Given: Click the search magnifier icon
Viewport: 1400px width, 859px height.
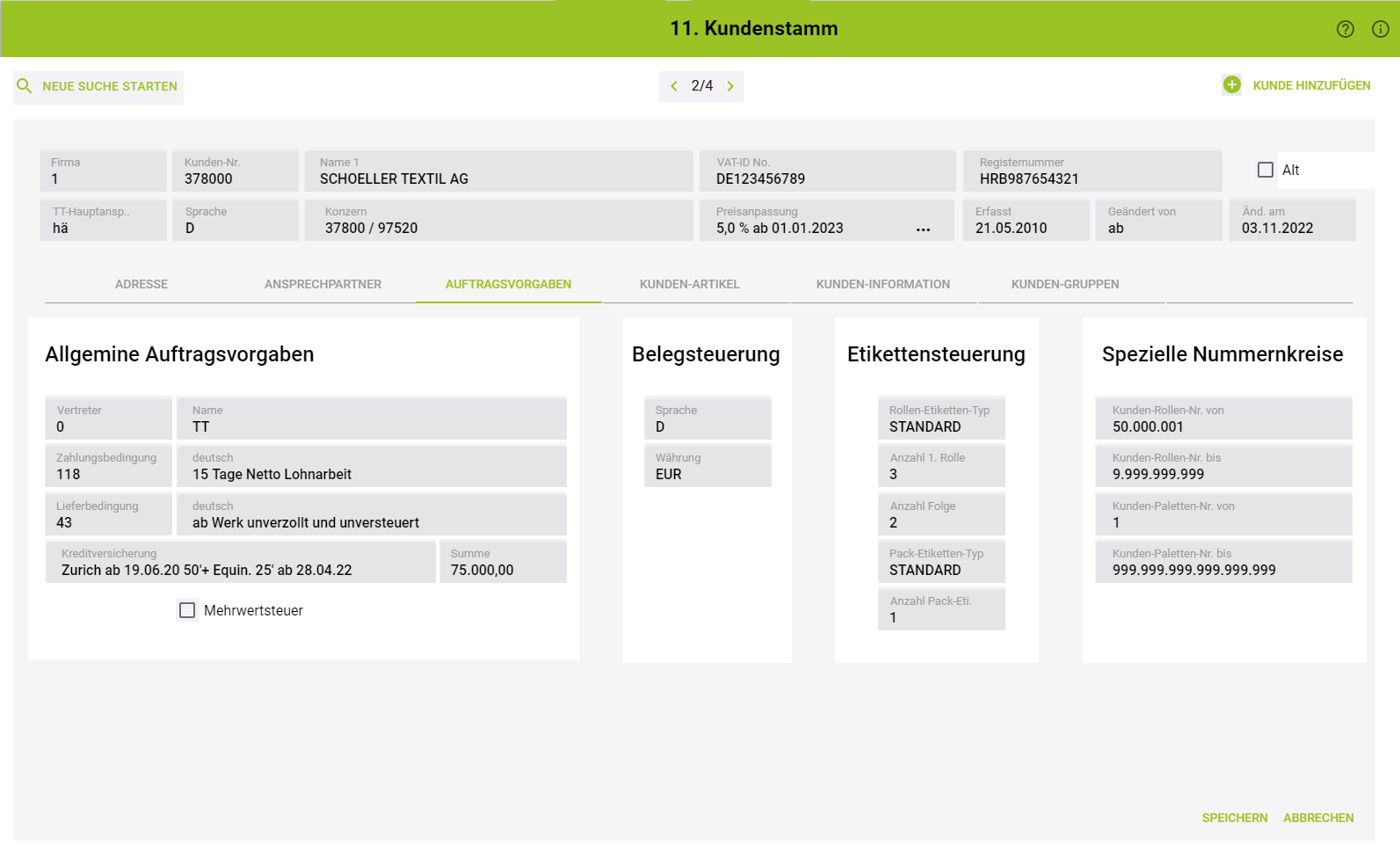Looking at the screenshot, I should [x=25, y=86].
